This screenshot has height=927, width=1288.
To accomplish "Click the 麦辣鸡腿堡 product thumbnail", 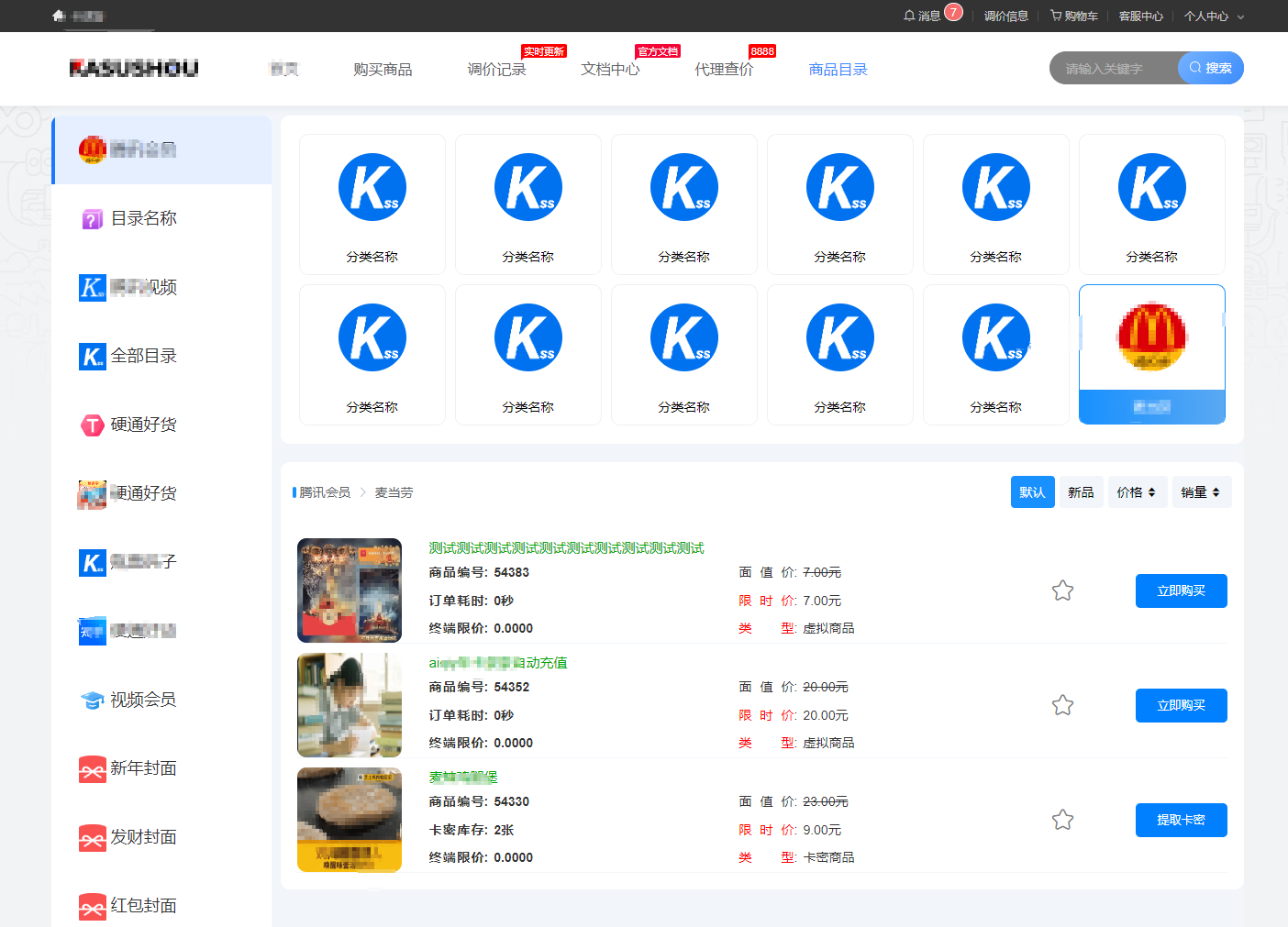I will [x=349, y=819].
